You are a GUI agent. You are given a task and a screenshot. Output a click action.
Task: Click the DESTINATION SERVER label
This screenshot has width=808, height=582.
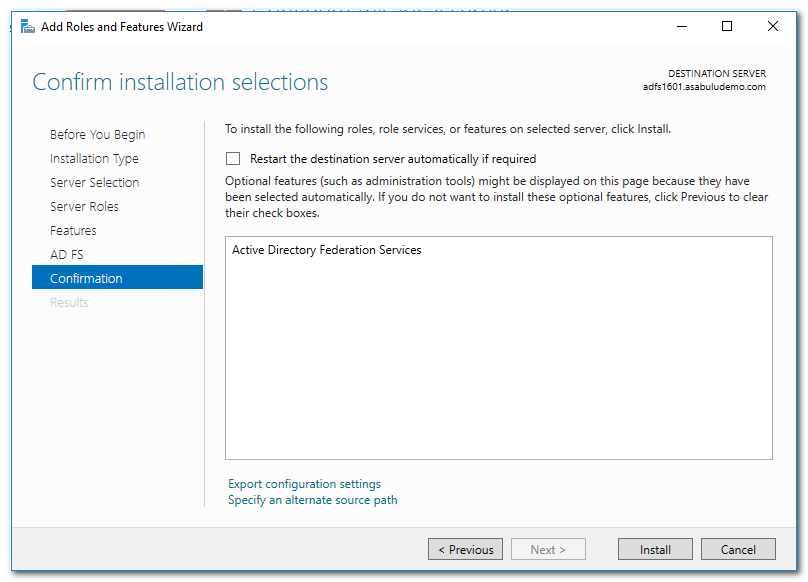[x=717, y=73]
